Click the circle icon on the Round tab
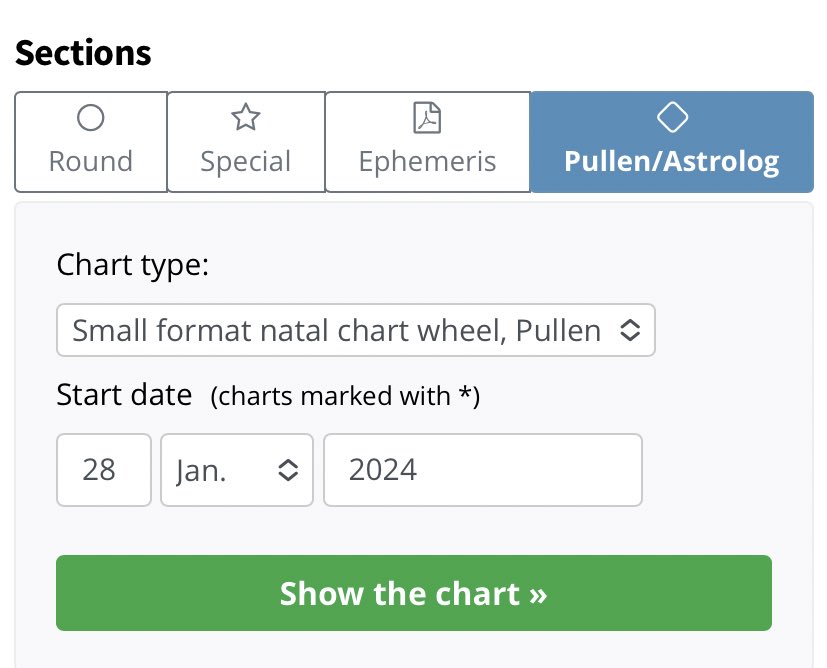 coord(91,119)
